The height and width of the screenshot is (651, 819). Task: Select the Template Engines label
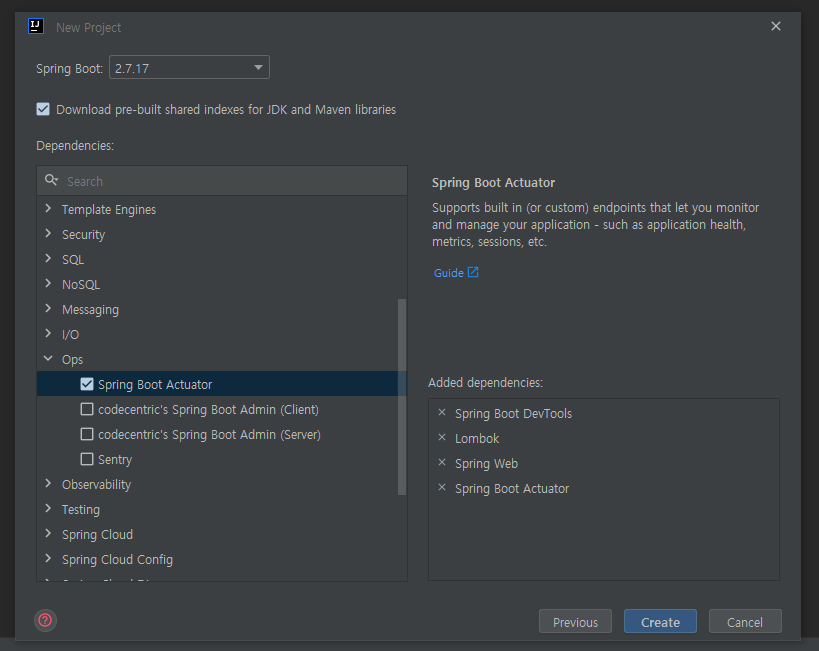pos(109,210)
